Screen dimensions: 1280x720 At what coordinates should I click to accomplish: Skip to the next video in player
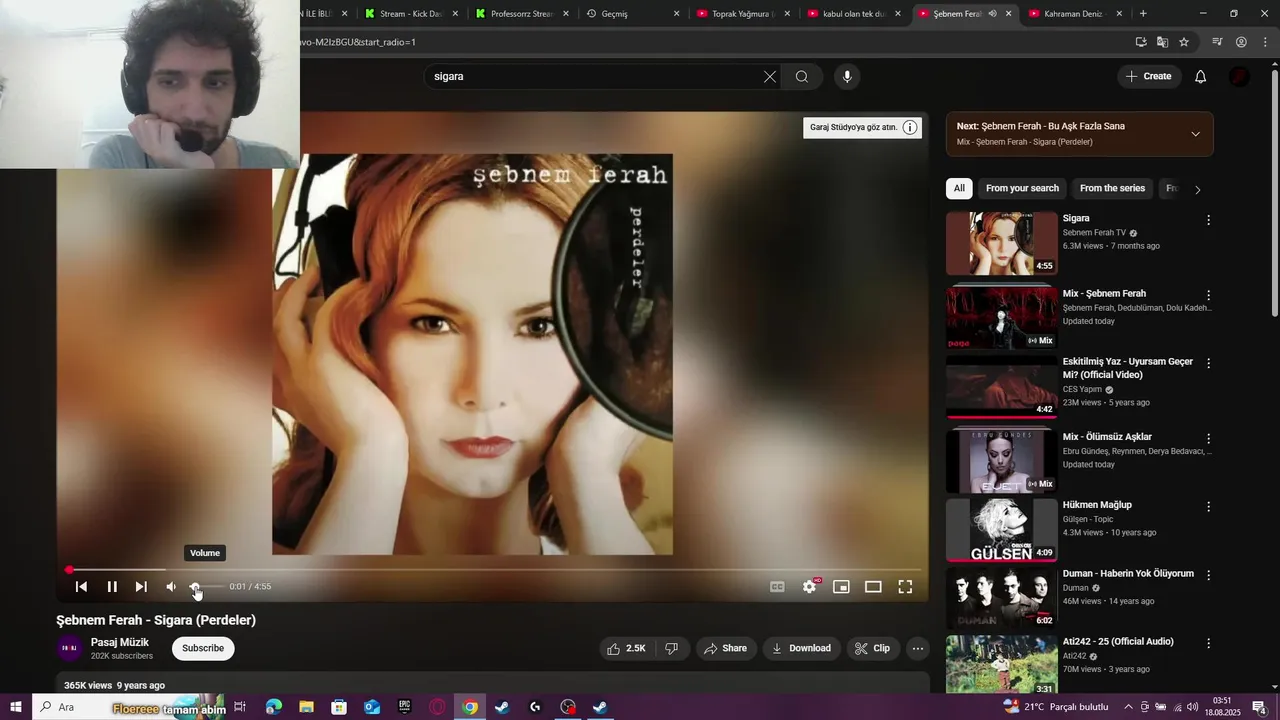(x=141, y=587)
